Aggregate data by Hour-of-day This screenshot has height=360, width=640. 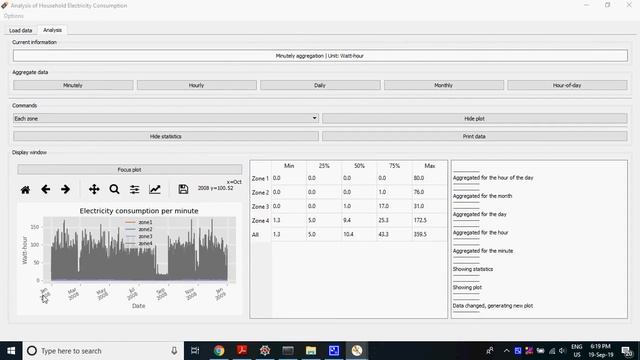click(x=567, y=85)
